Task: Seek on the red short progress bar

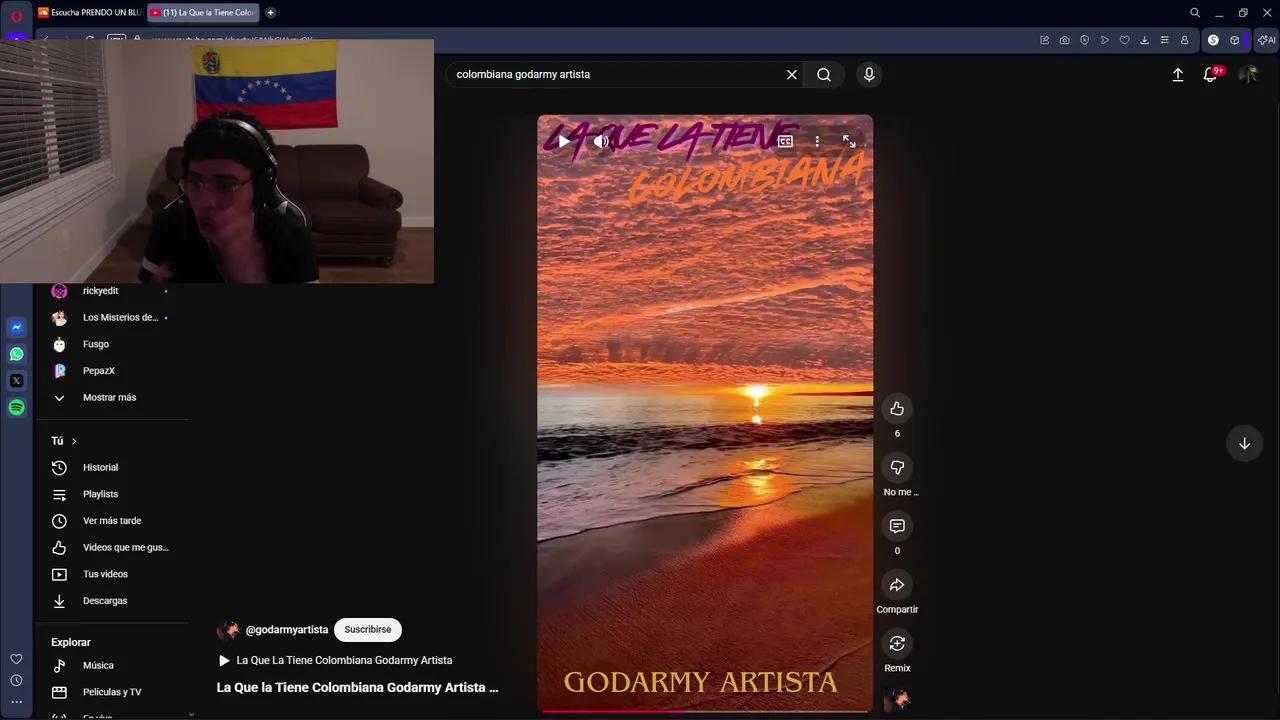Action: [705, 711]
